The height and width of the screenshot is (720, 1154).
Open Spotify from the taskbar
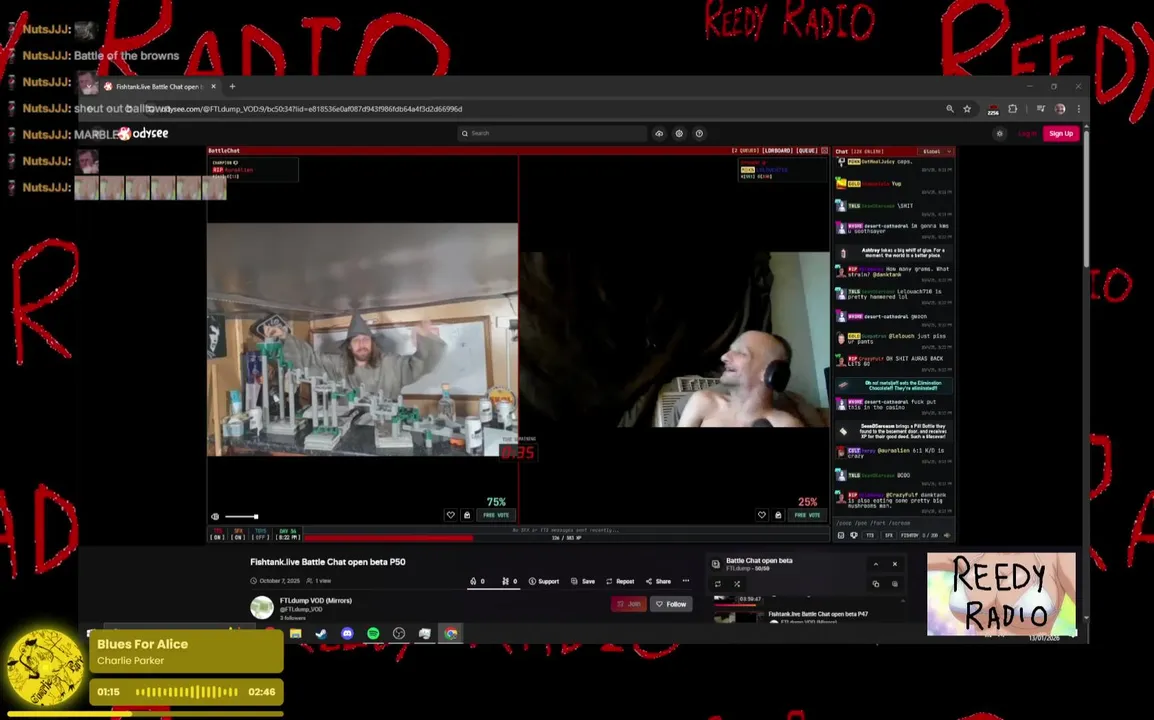(x=373, y=633)
